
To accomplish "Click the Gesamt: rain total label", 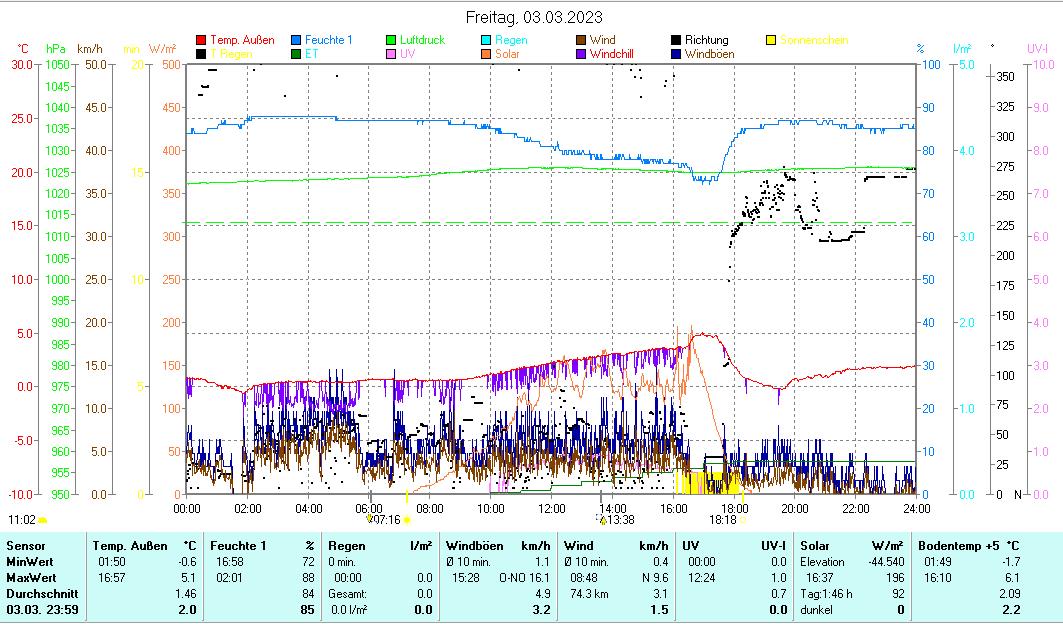I will click(349, 593).
